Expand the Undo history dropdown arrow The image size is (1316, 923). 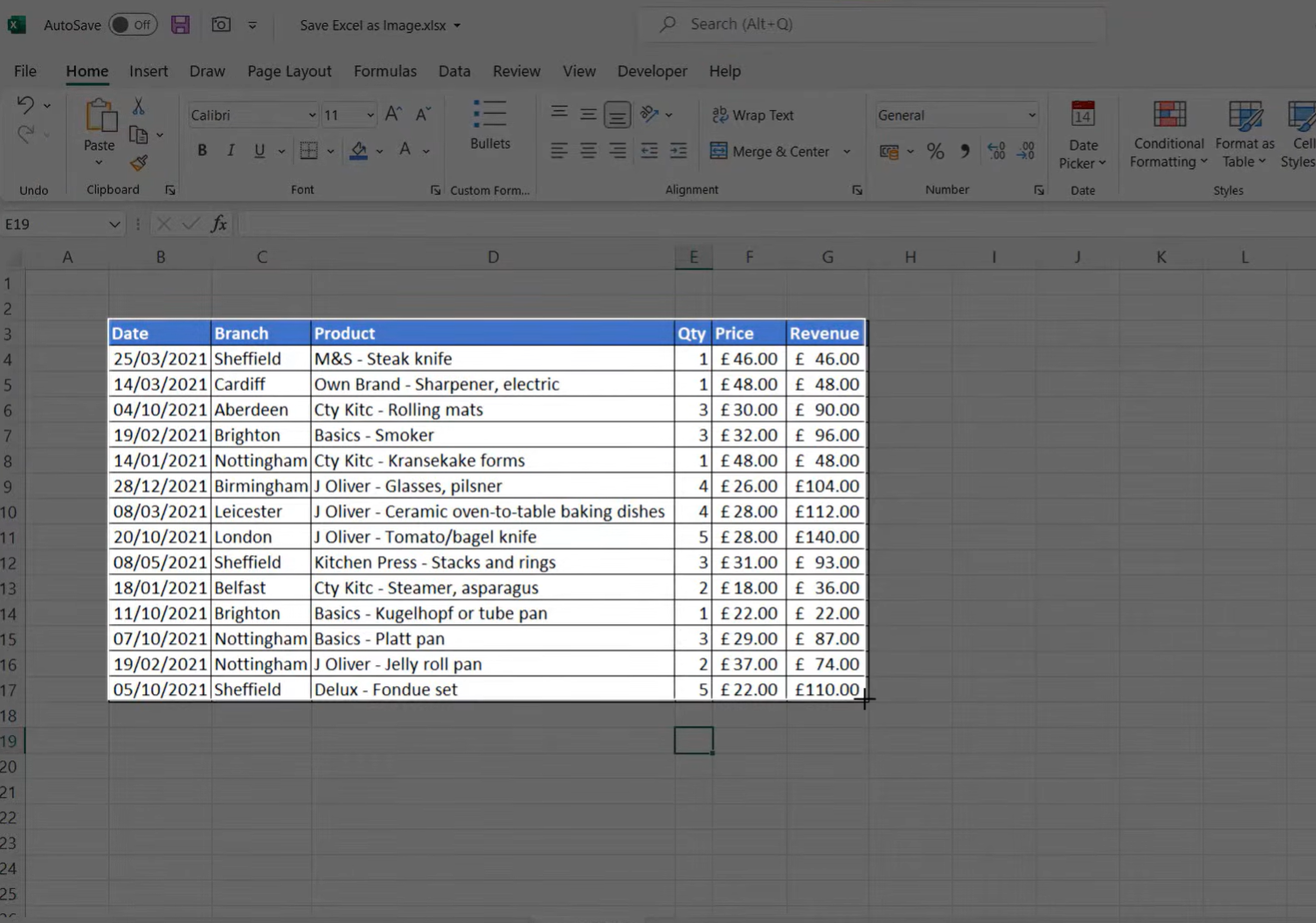tap(47, 106)
